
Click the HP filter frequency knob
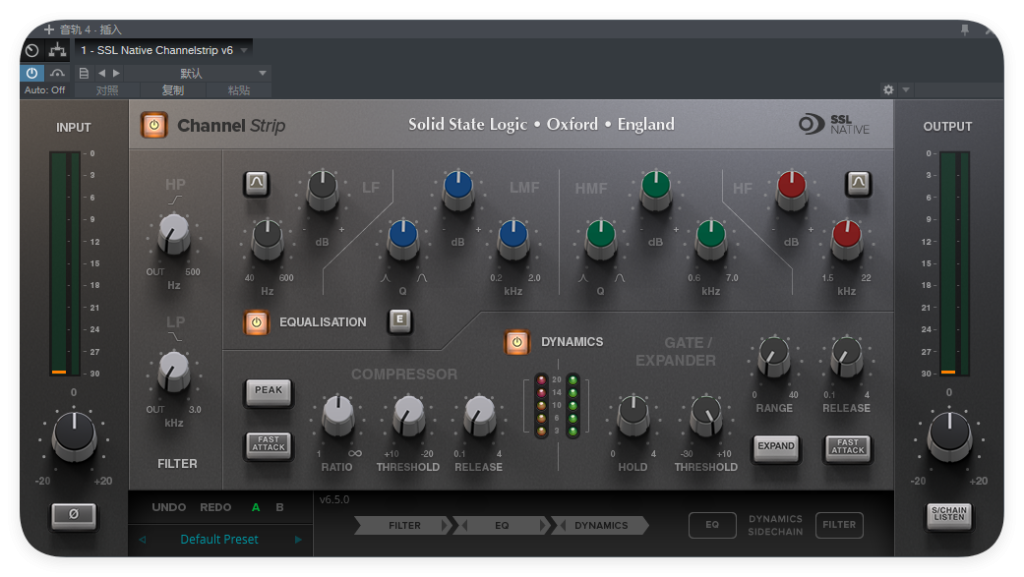tap(174, 234)
